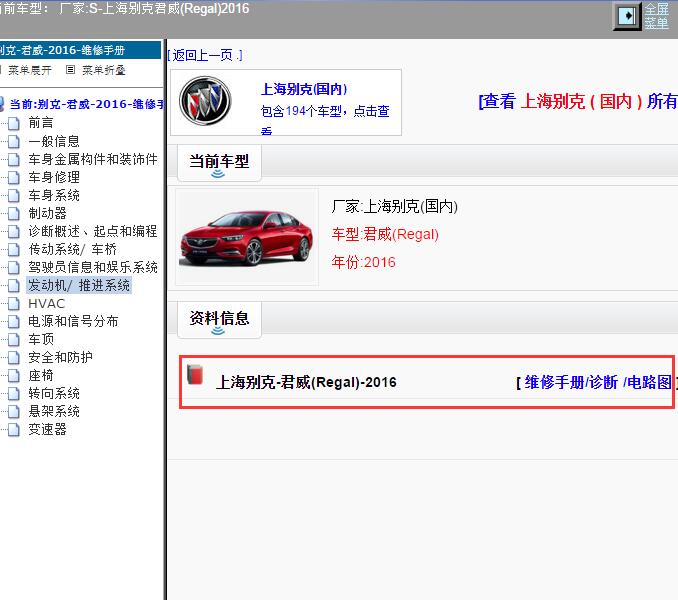This screenshot has width=678, height=600.
Task: Click the page icon beside 传动系统/车桥
Action: click(13, 249)
